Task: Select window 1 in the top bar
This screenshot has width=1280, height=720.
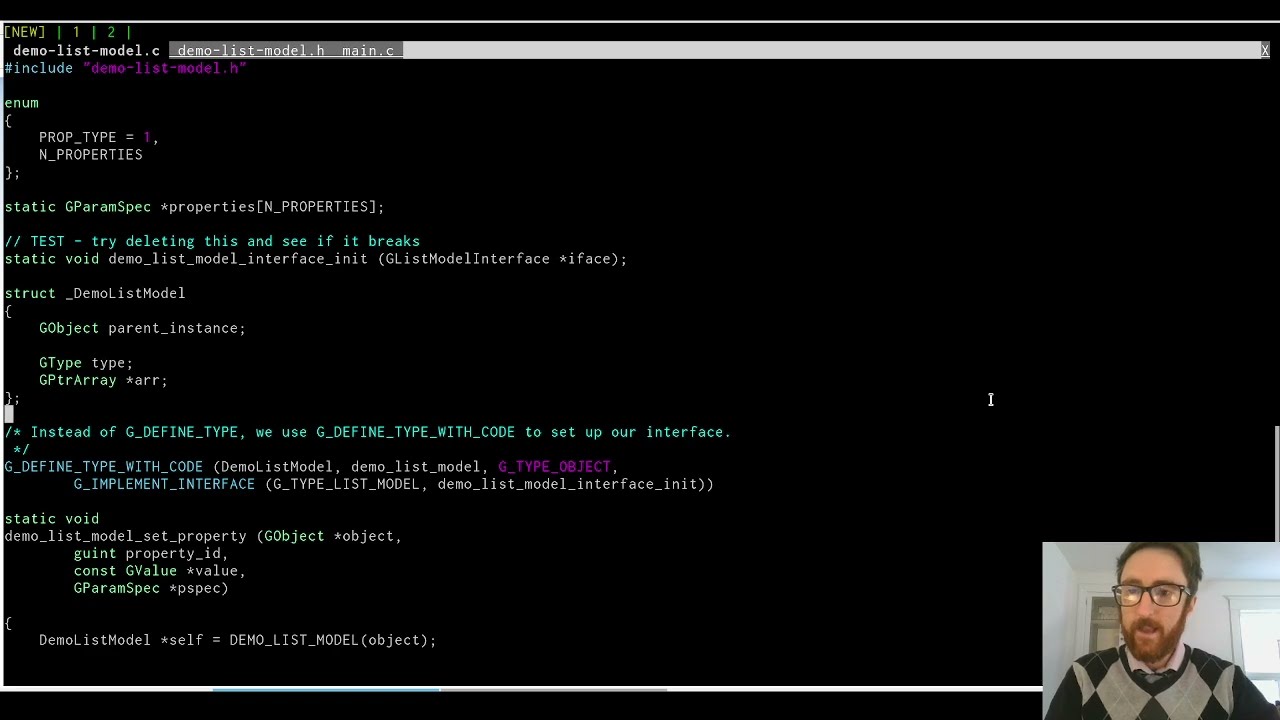Action: (x=76, y=32)
